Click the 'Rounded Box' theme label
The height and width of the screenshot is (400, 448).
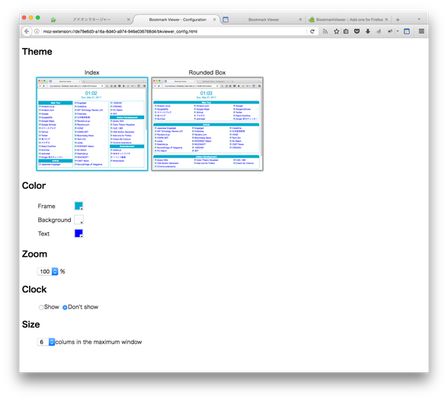(x=207, y=72)
